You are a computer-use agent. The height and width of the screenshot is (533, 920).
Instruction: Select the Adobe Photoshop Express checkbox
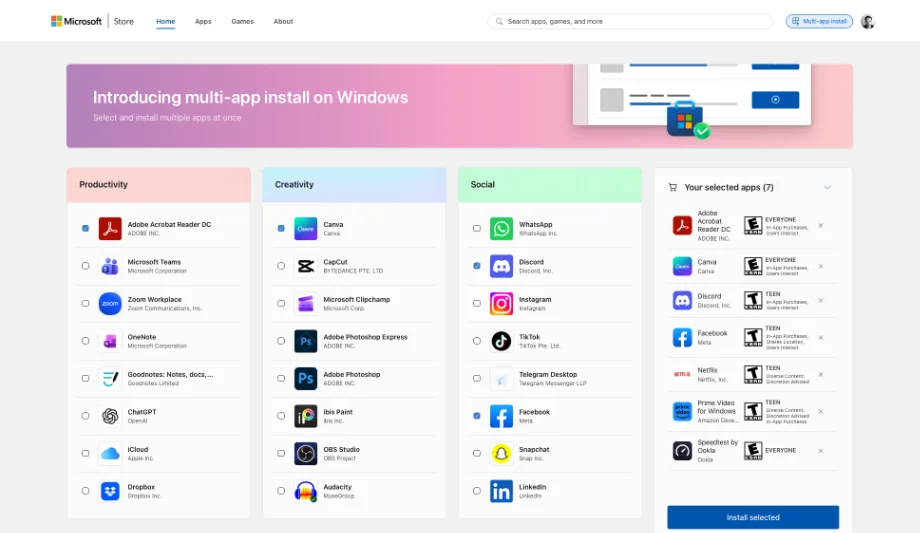tap(281, 341)
